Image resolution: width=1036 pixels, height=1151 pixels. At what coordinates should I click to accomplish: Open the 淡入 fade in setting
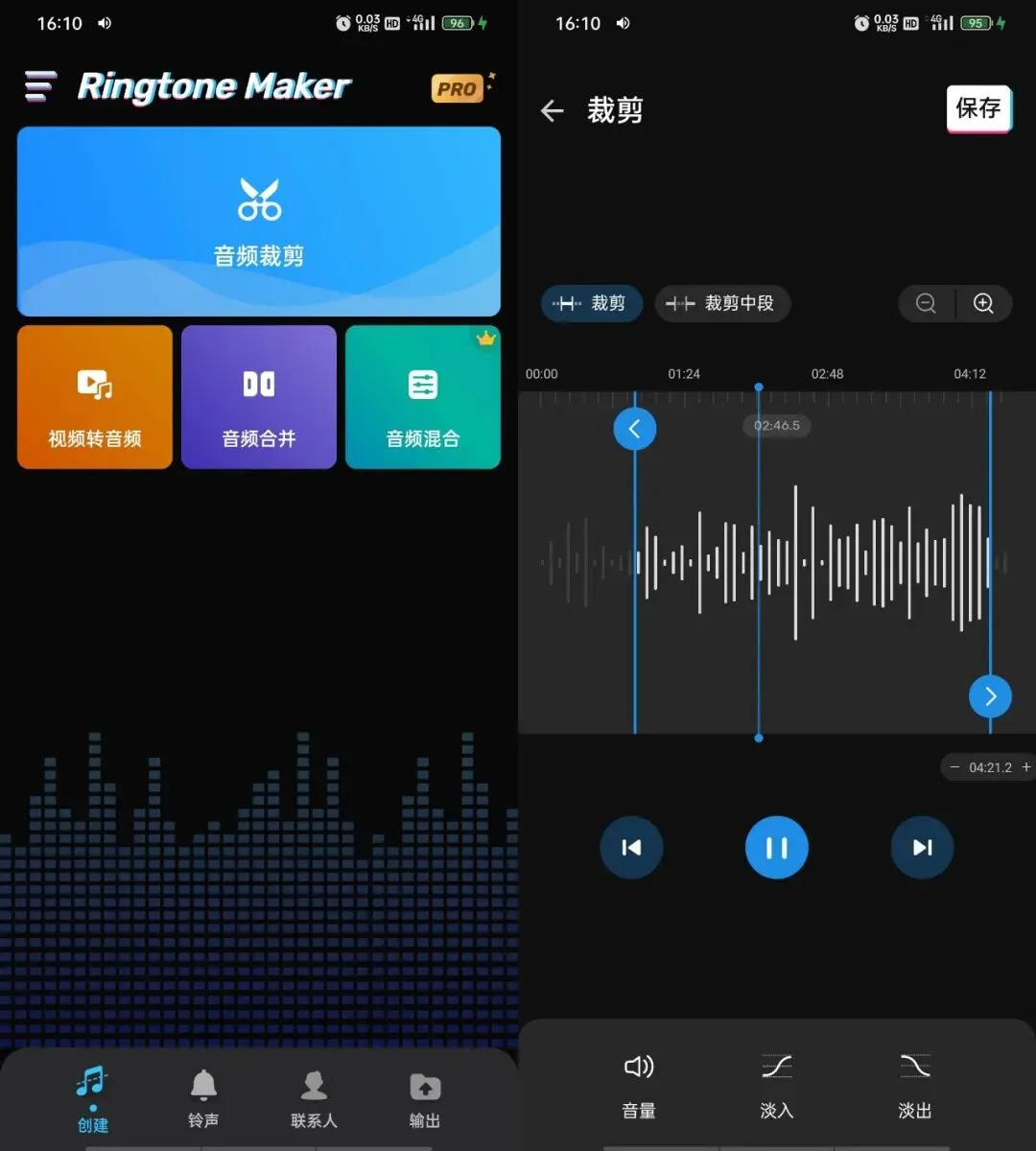(777, 1086)
